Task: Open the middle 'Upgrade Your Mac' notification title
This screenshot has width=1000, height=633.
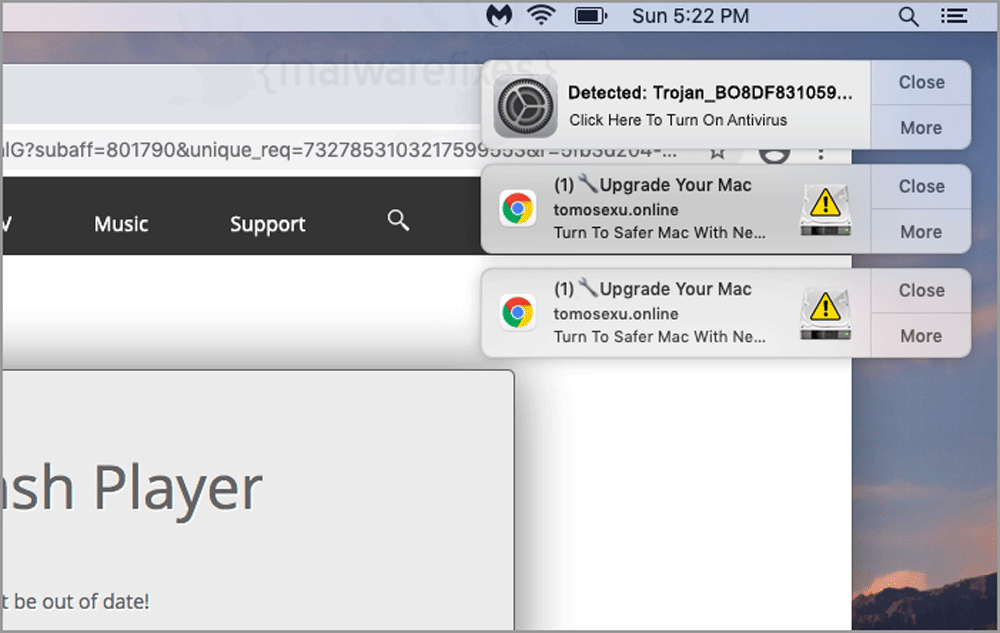Action: tap(652, 185)
